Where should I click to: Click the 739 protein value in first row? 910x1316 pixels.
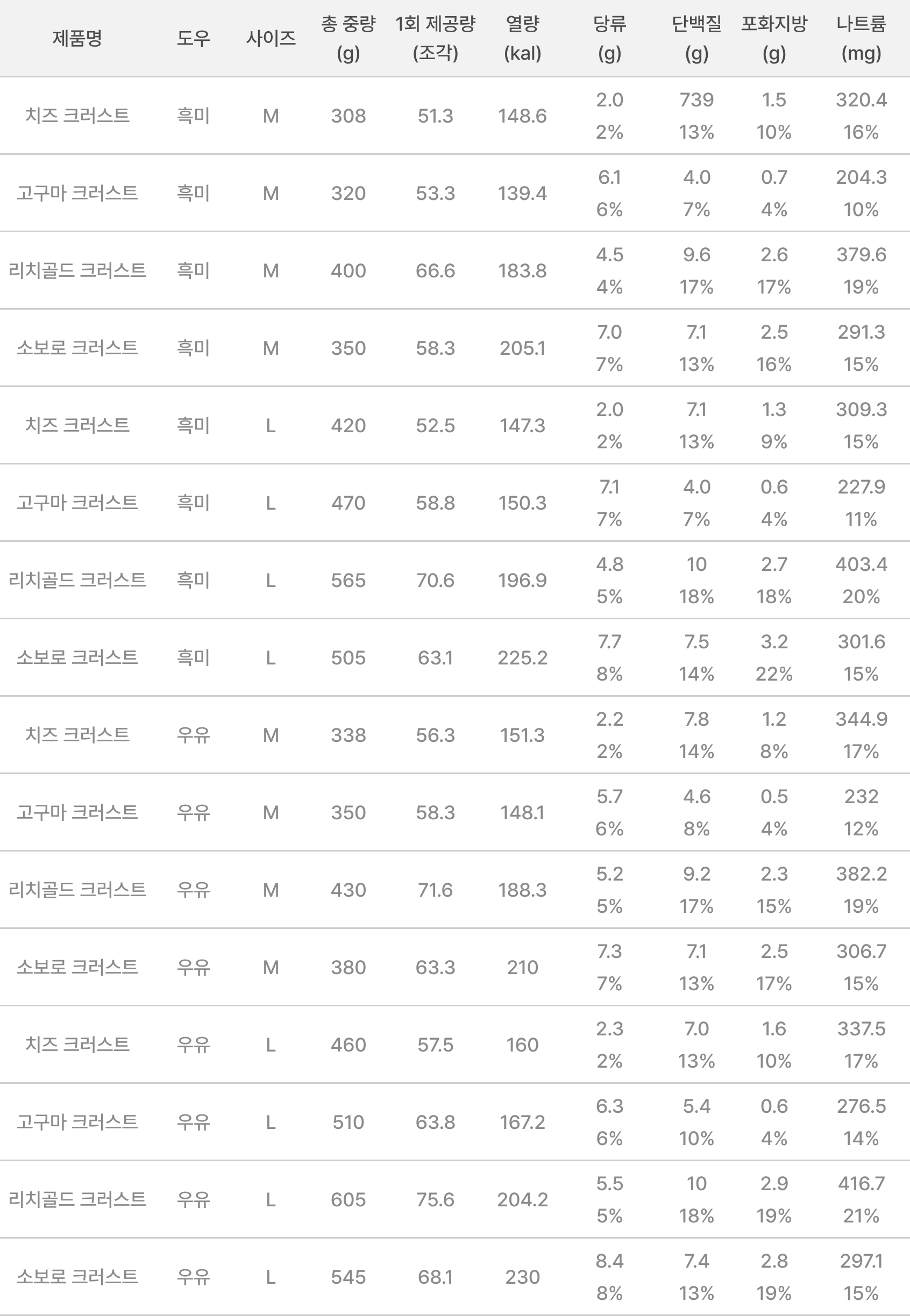pyautogui.click(x=696, y=100)
